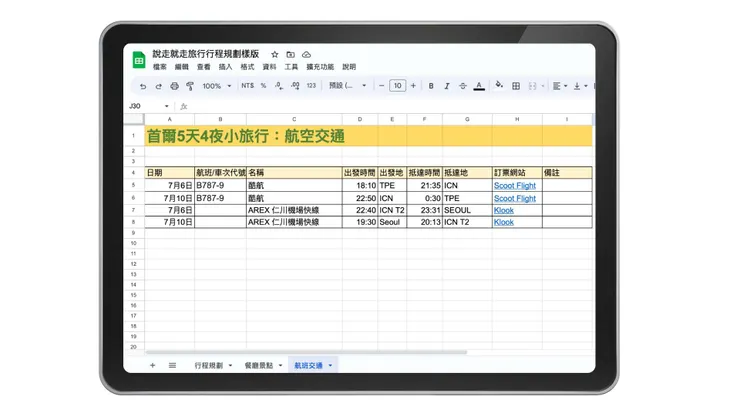The width and height of the screenshot is (740, 416).
Task: Increase font size with plus button
Action: point(413,85)
